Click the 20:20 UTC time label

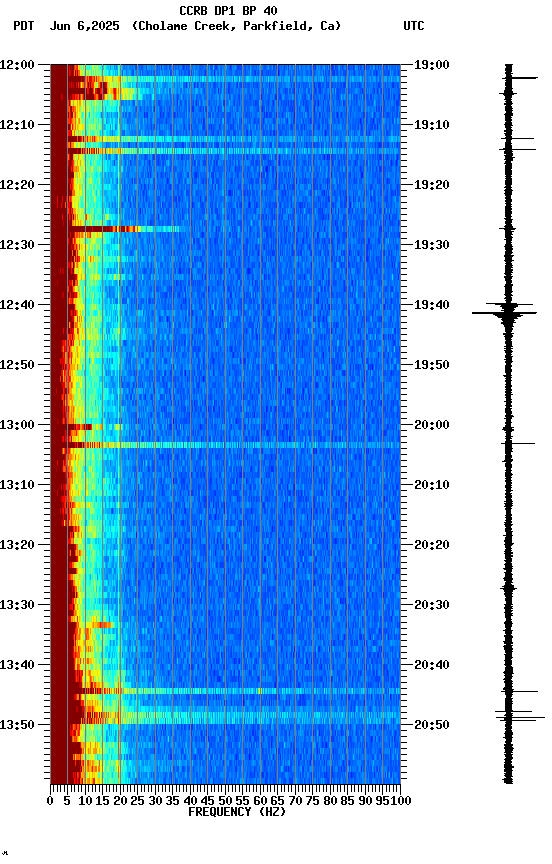(432, 546)
